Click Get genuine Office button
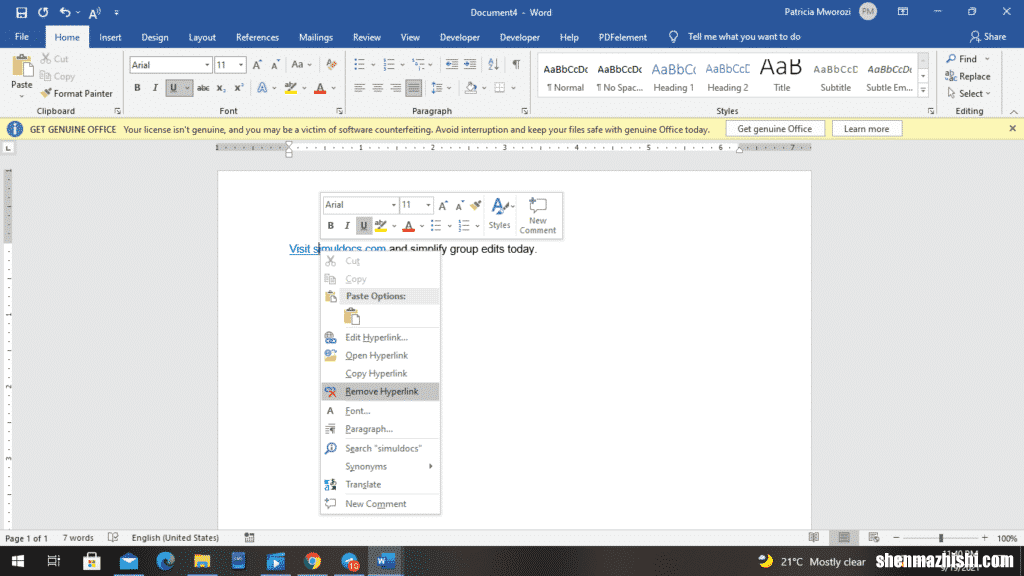 pos(775,129)
